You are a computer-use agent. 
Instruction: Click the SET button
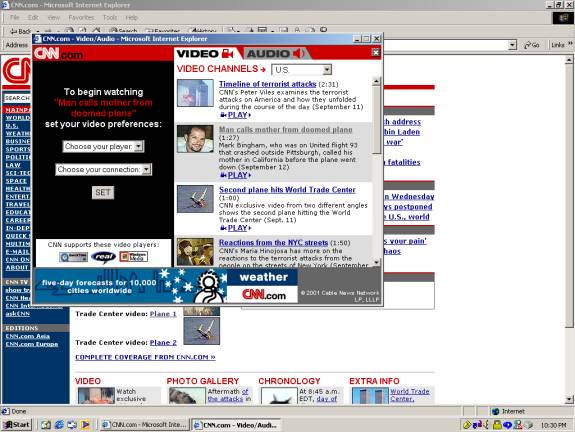point(103,193)
